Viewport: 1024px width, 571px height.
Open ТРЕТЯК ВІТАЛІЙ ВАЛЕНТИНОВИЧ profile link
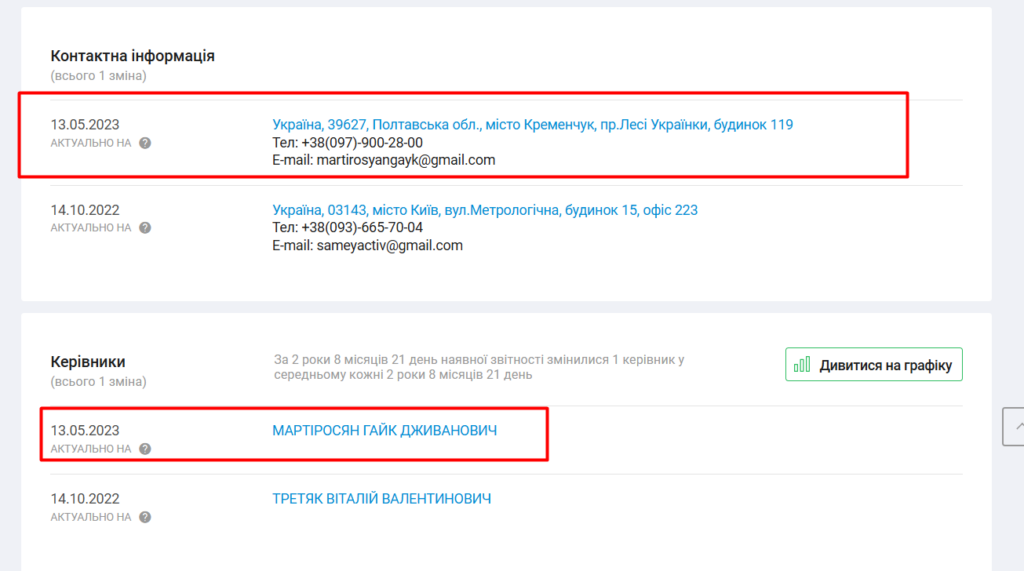(x=381, y=499)
